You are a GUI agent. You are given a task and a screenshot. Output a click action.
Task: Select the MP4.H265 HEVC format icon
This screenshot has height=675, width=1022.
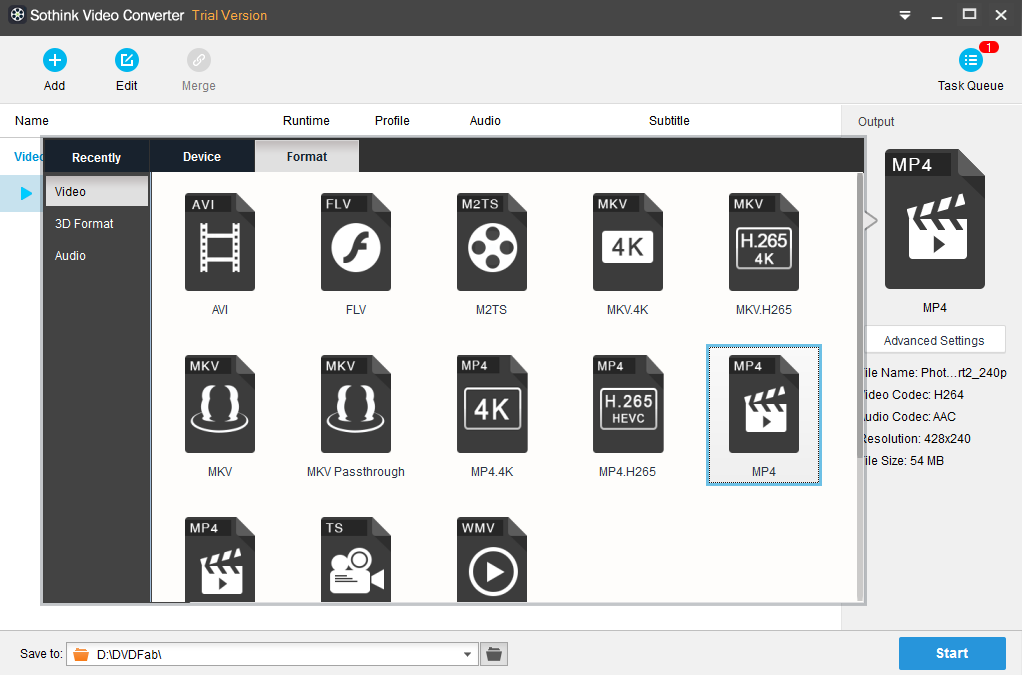click(x=628, y=404)
